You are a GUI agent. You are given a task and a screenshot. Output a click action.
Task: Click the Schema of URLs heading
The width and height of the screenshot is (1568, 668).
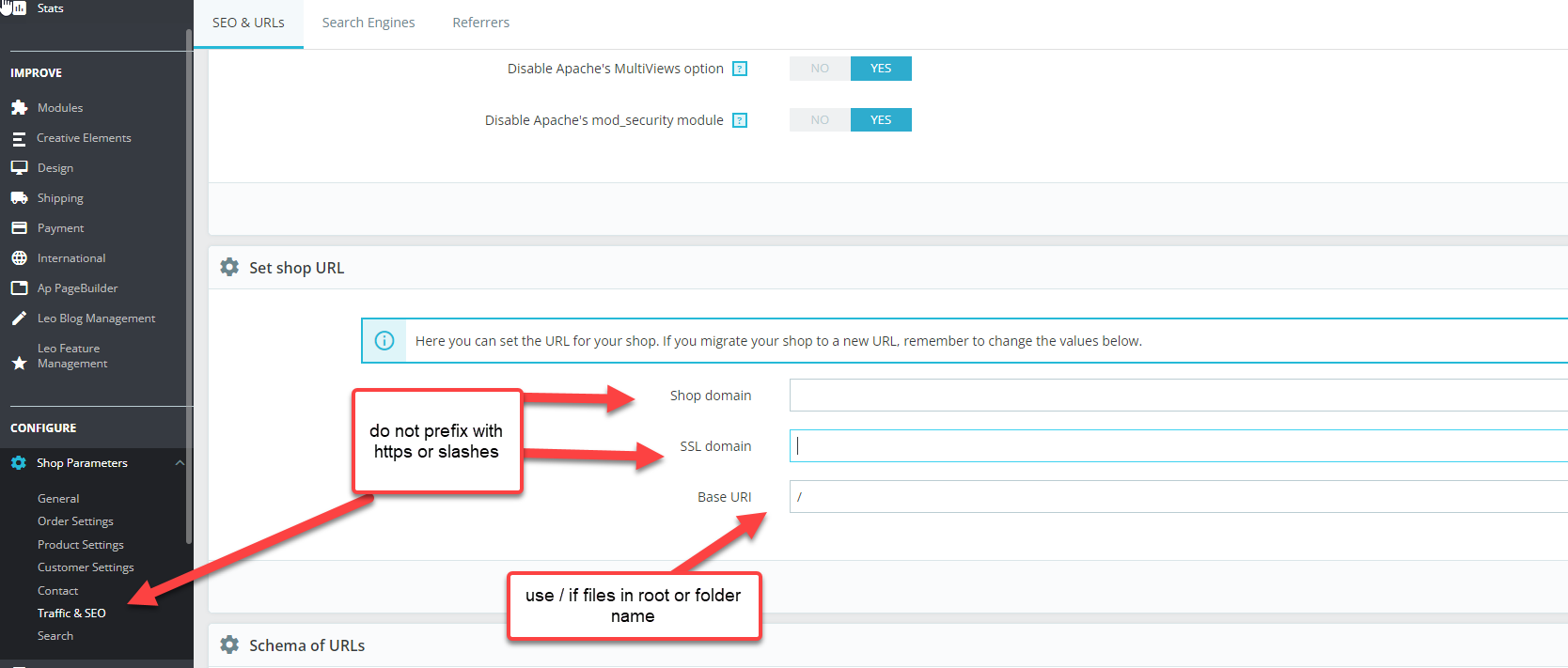pos(306,645)
